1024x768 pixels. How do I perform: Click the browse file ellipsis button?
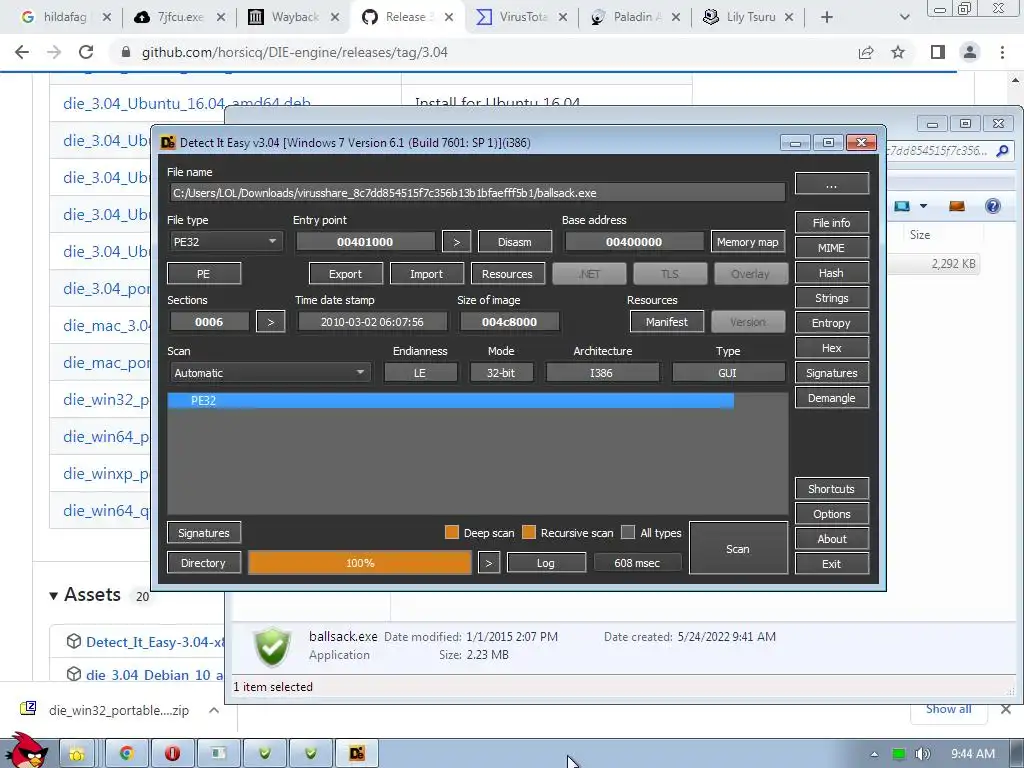pyautogui.click(x=831, y=184)
